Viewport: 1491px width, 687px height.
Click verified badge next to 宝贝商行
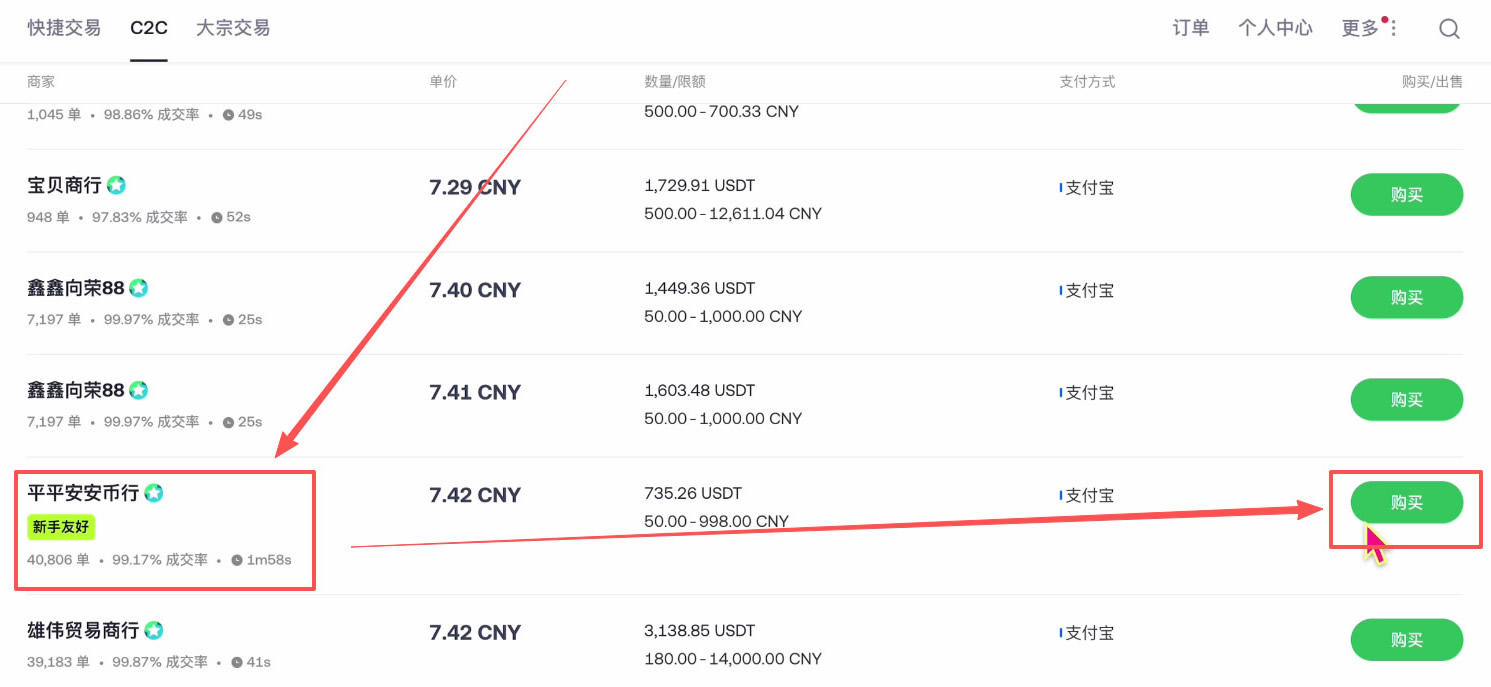point(117,186)
